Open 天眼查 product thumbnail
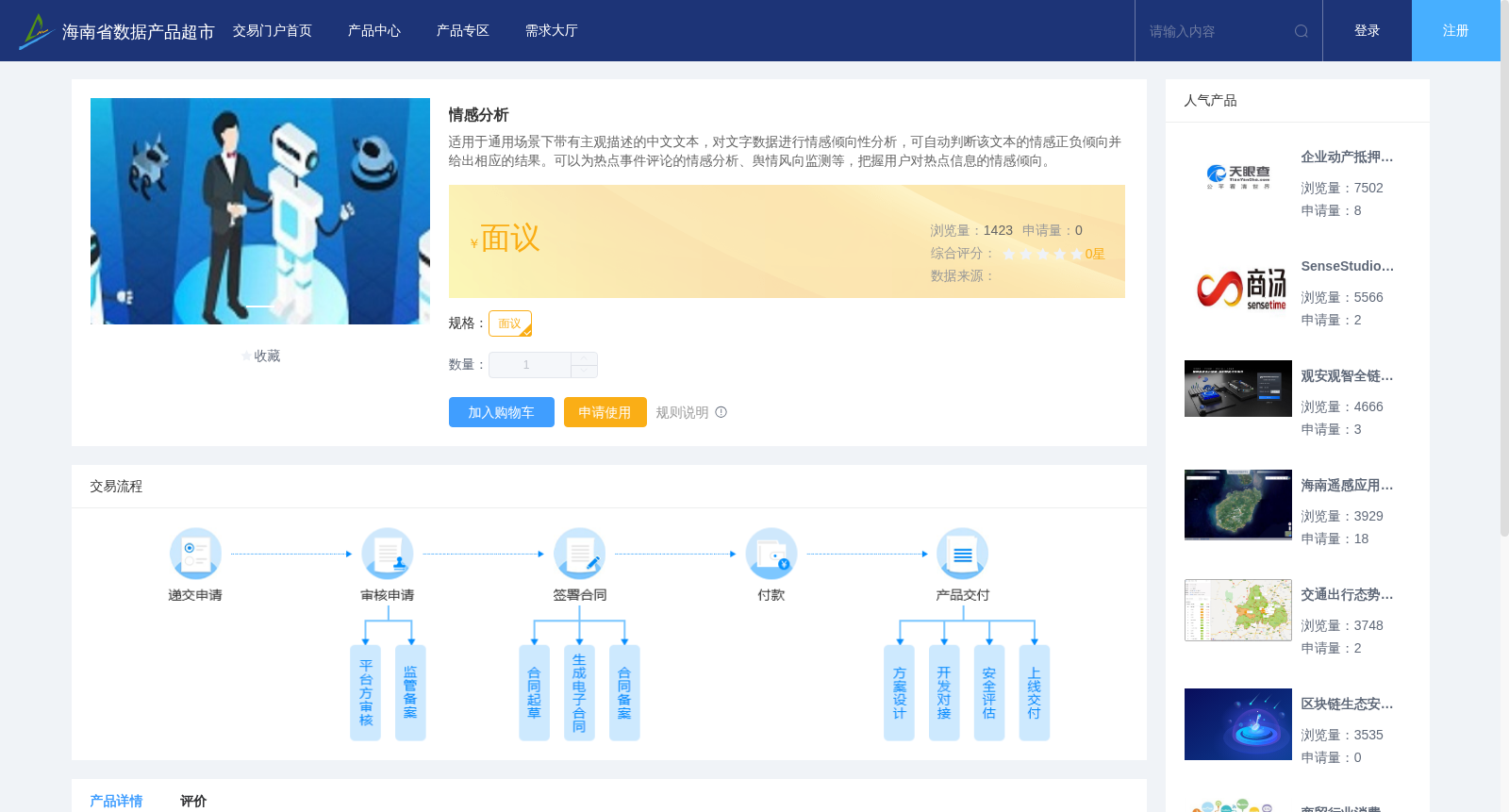 click(1238, 177)
